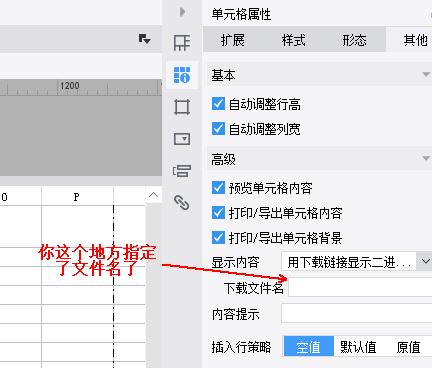
Task: Click the 显示内容 label
Action: (236, 262)
